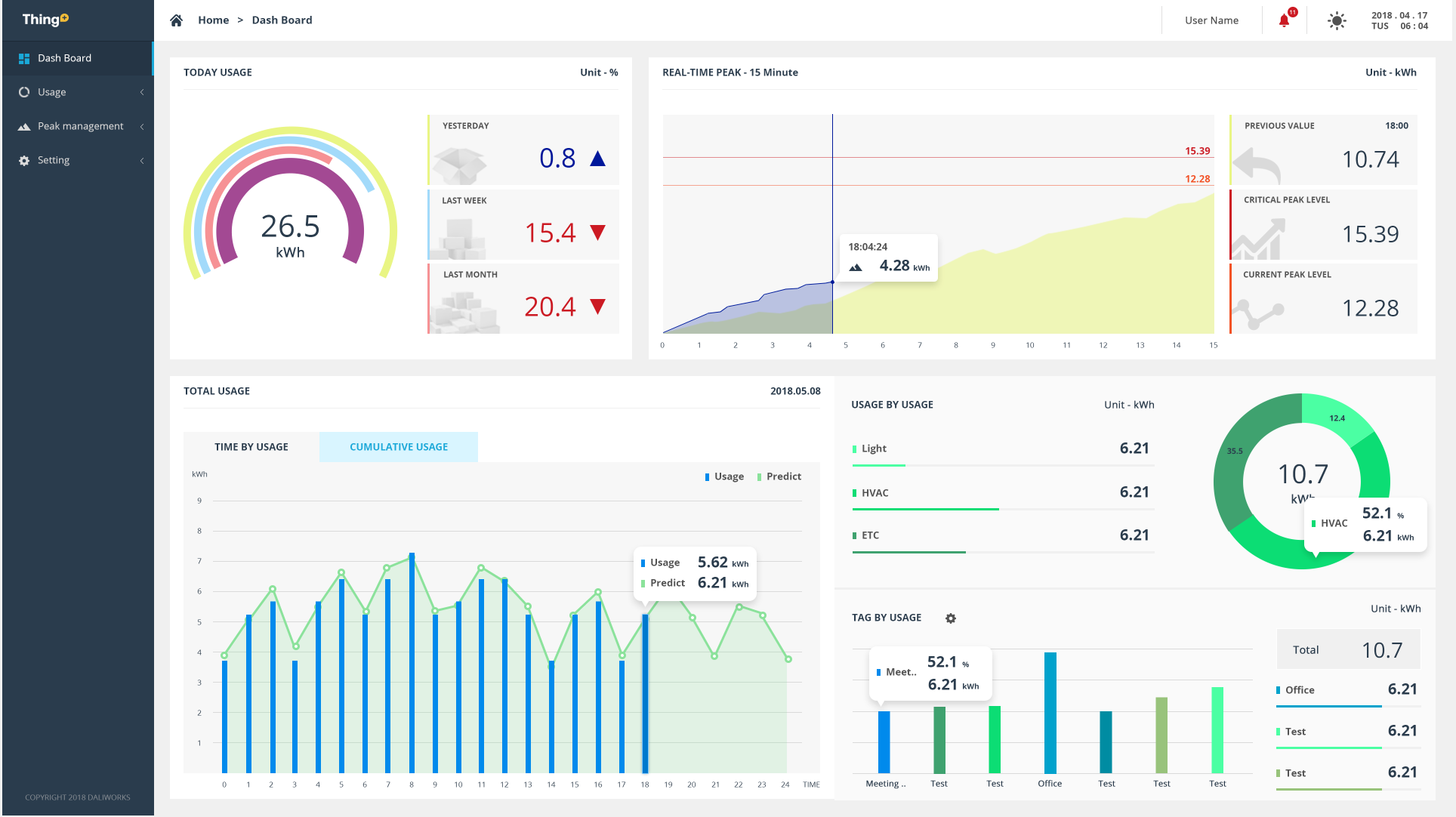Click the highlighted hour 18 bar
This screenshot has width=1456, height=817.
645,694
